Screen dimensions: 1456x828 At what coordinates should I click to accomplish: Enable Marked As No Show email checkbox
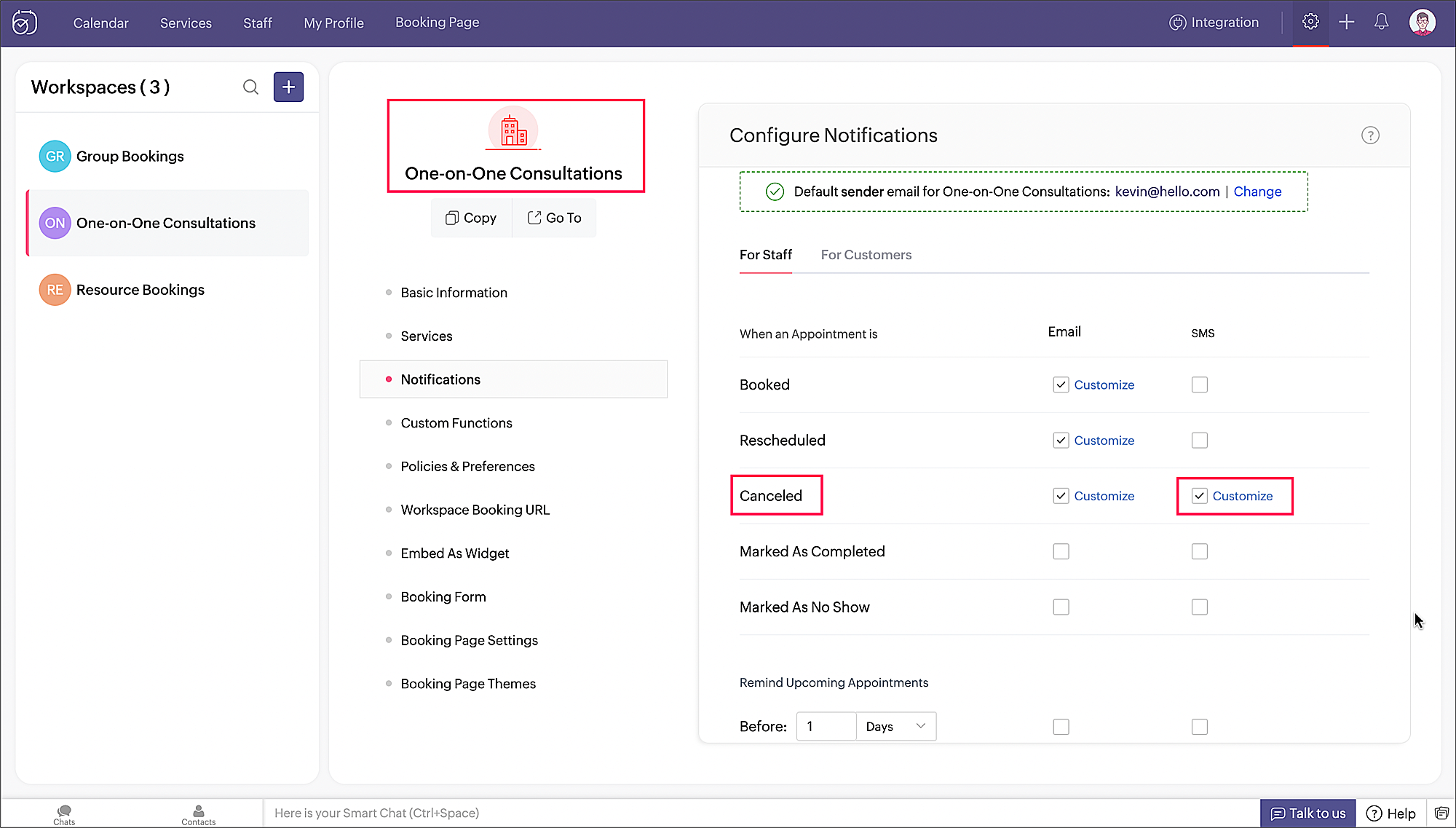click(1061, 607)
